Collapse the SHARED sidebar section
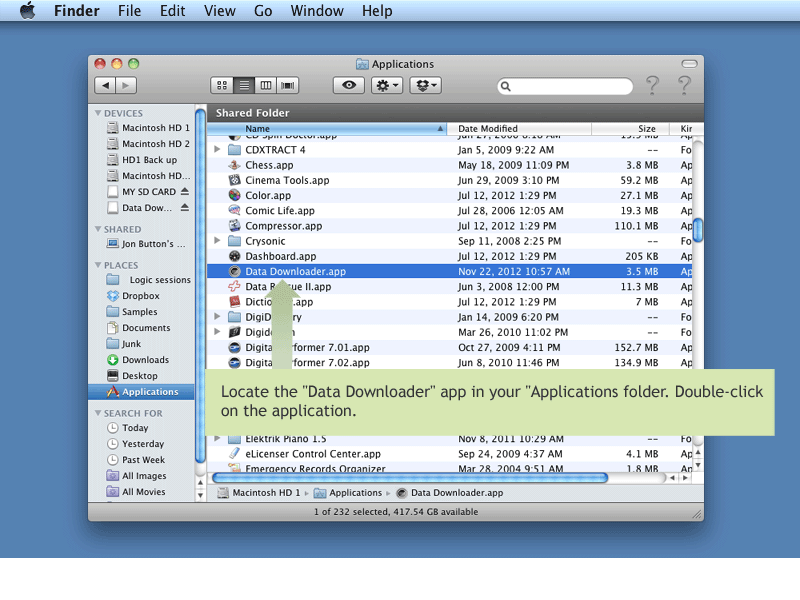Image resolution: width=800 pixels, height=600 pixels. 98,229
